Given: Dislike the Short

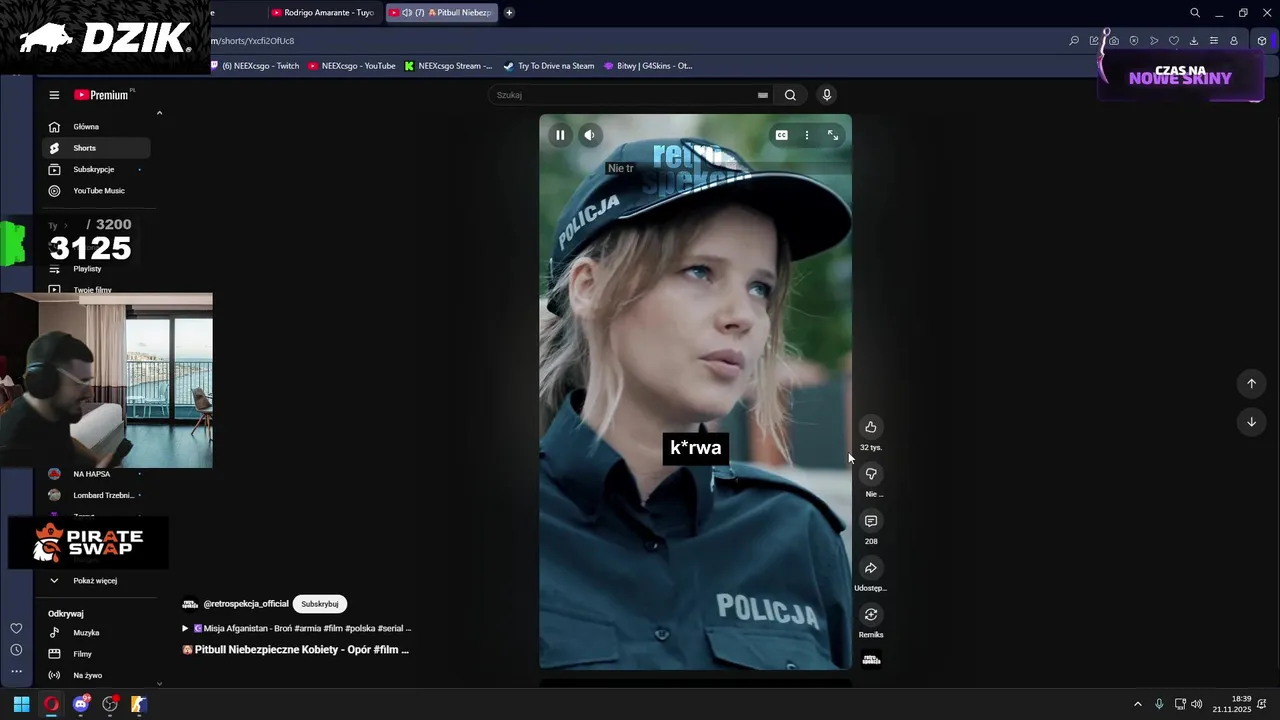Looking at the screenshot, I should click(x=871, y=474).
